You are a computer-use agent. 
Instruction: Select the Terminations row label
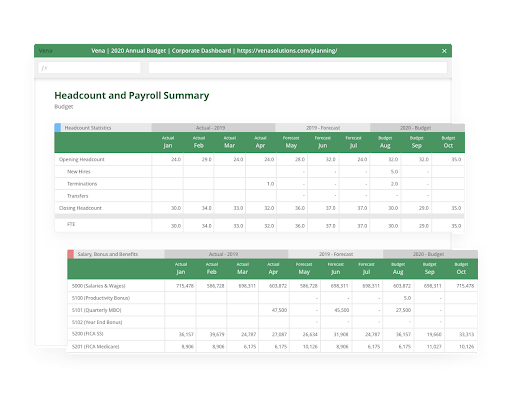[x=82, y=184]
